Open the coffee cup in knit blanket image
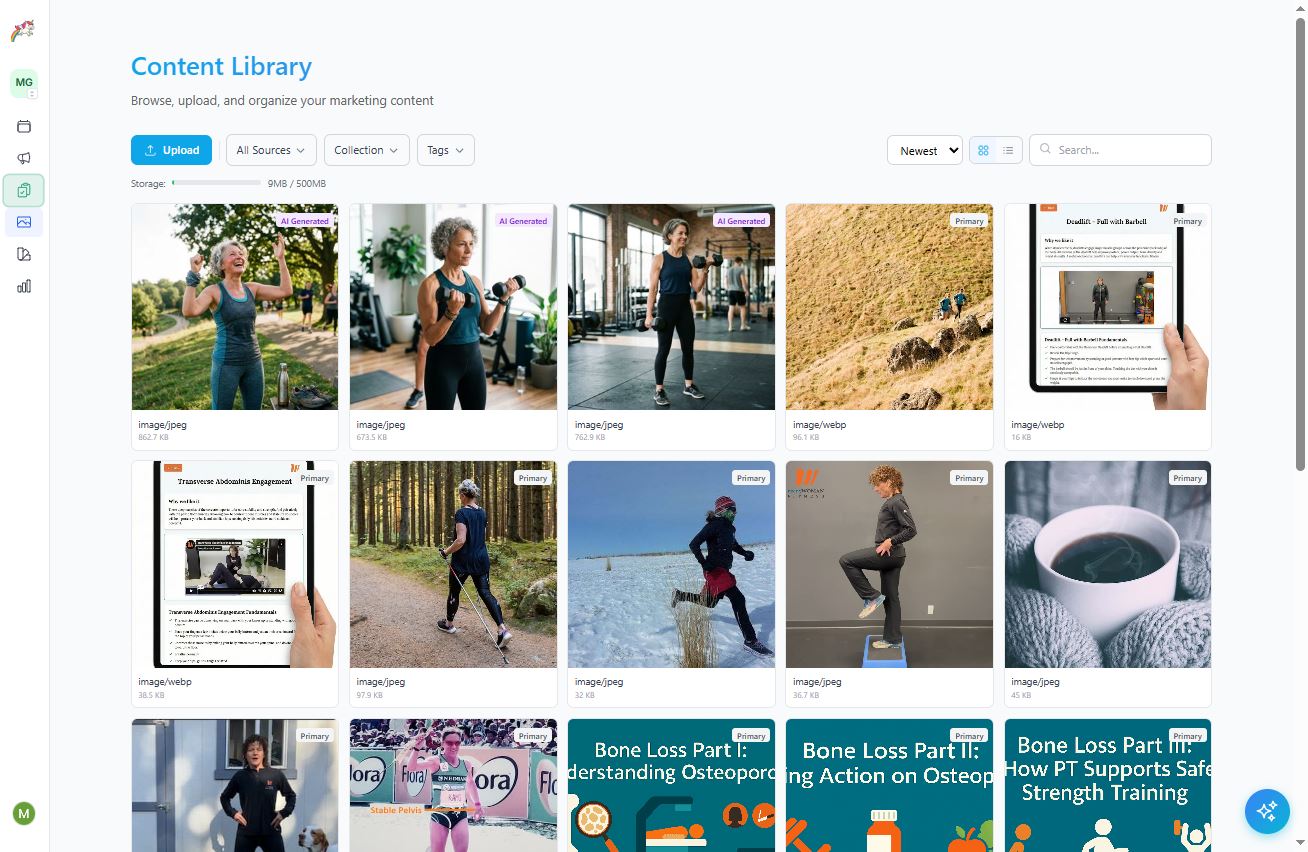The height and width of the screenshot is (852, 1308). 1108,564
